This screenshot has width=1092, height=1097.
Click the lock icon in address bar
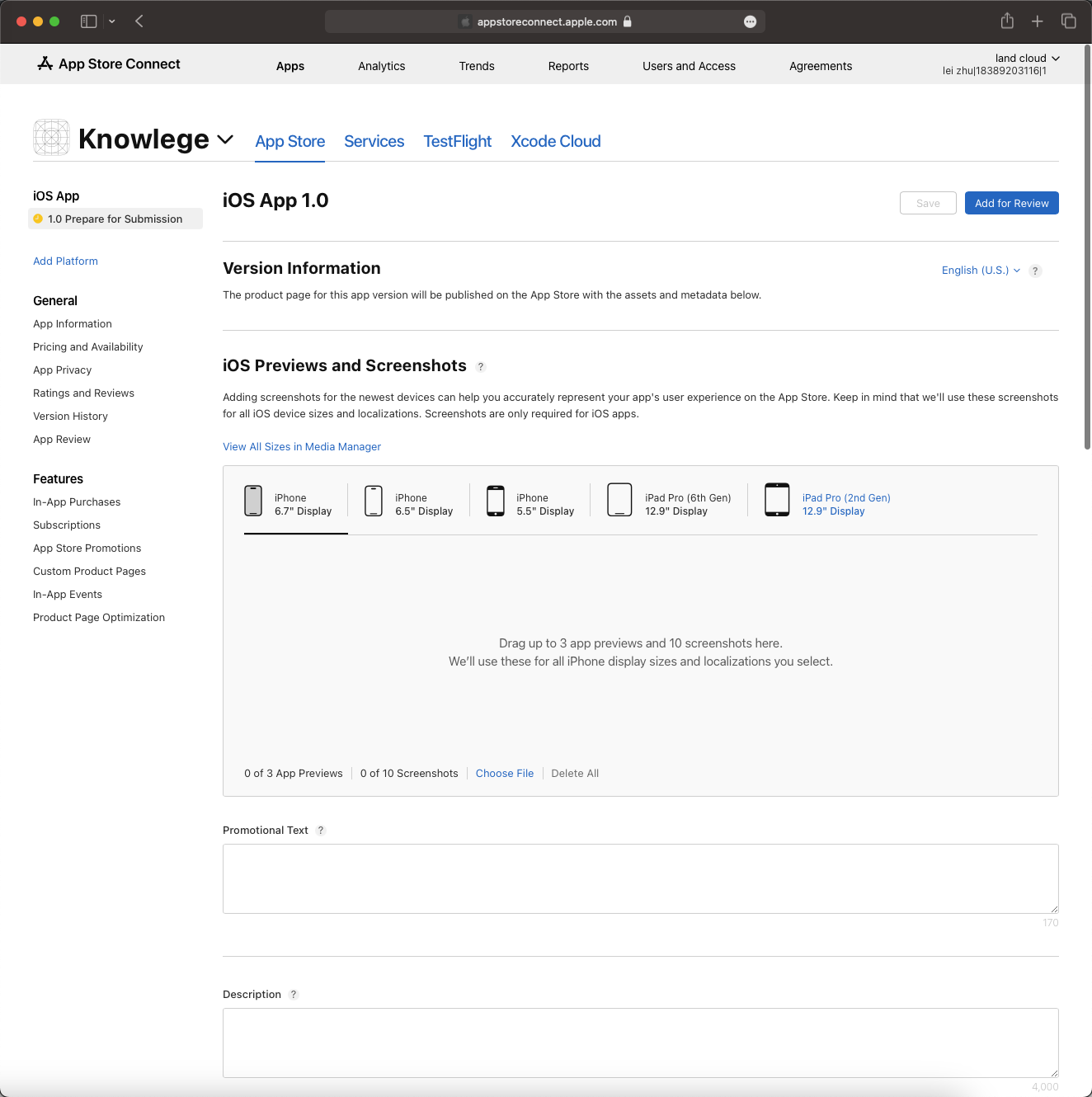[628, 21]
